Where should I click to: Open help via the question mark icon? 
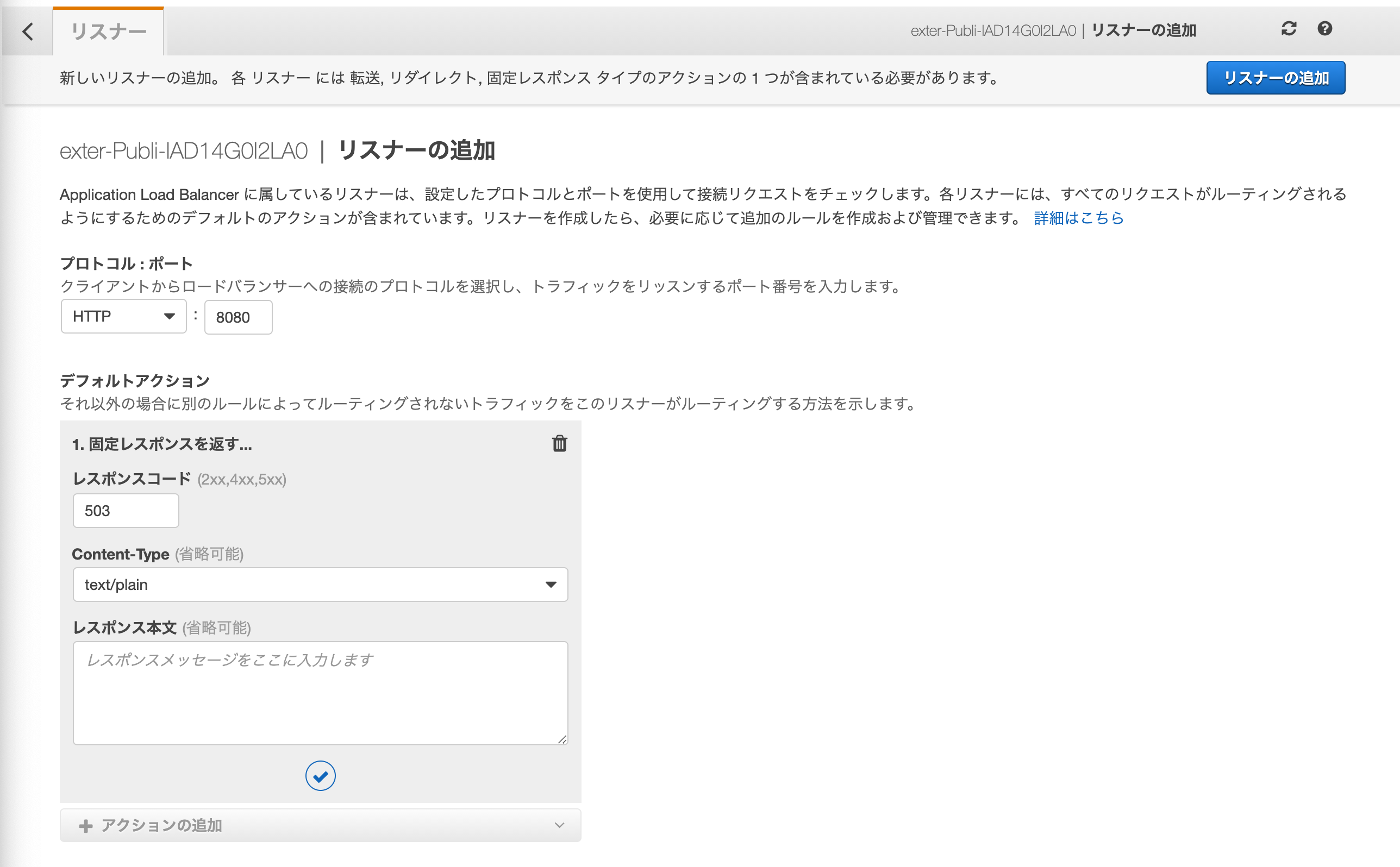click(x=1326, y=28)
